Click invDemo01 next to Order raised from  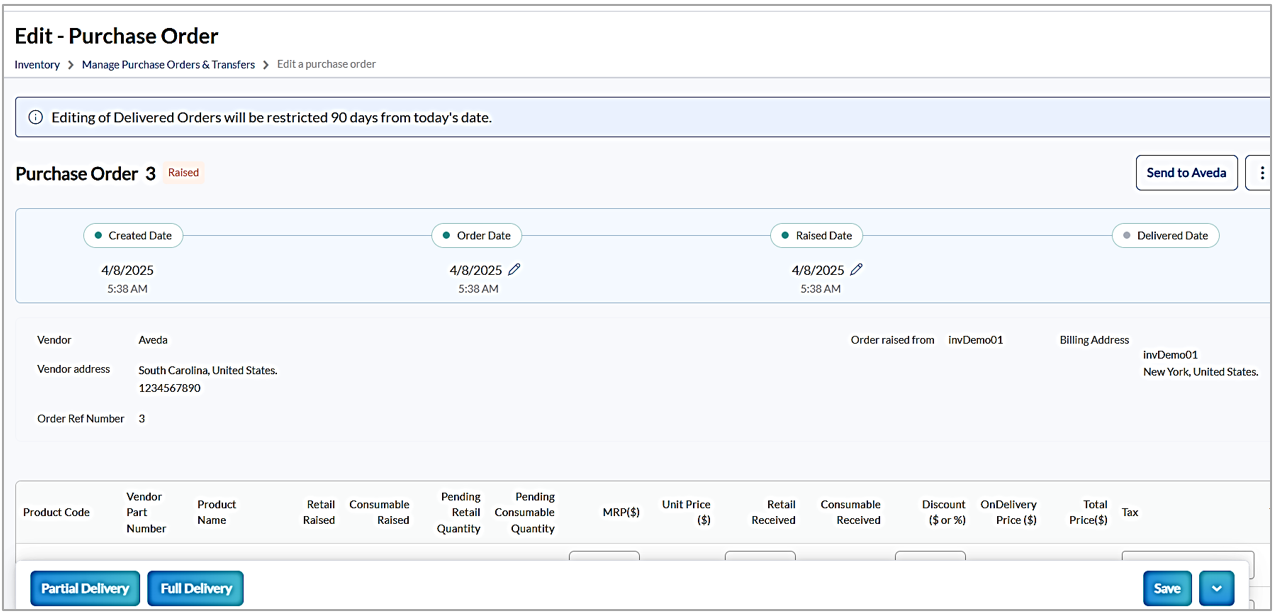point(975,340)
